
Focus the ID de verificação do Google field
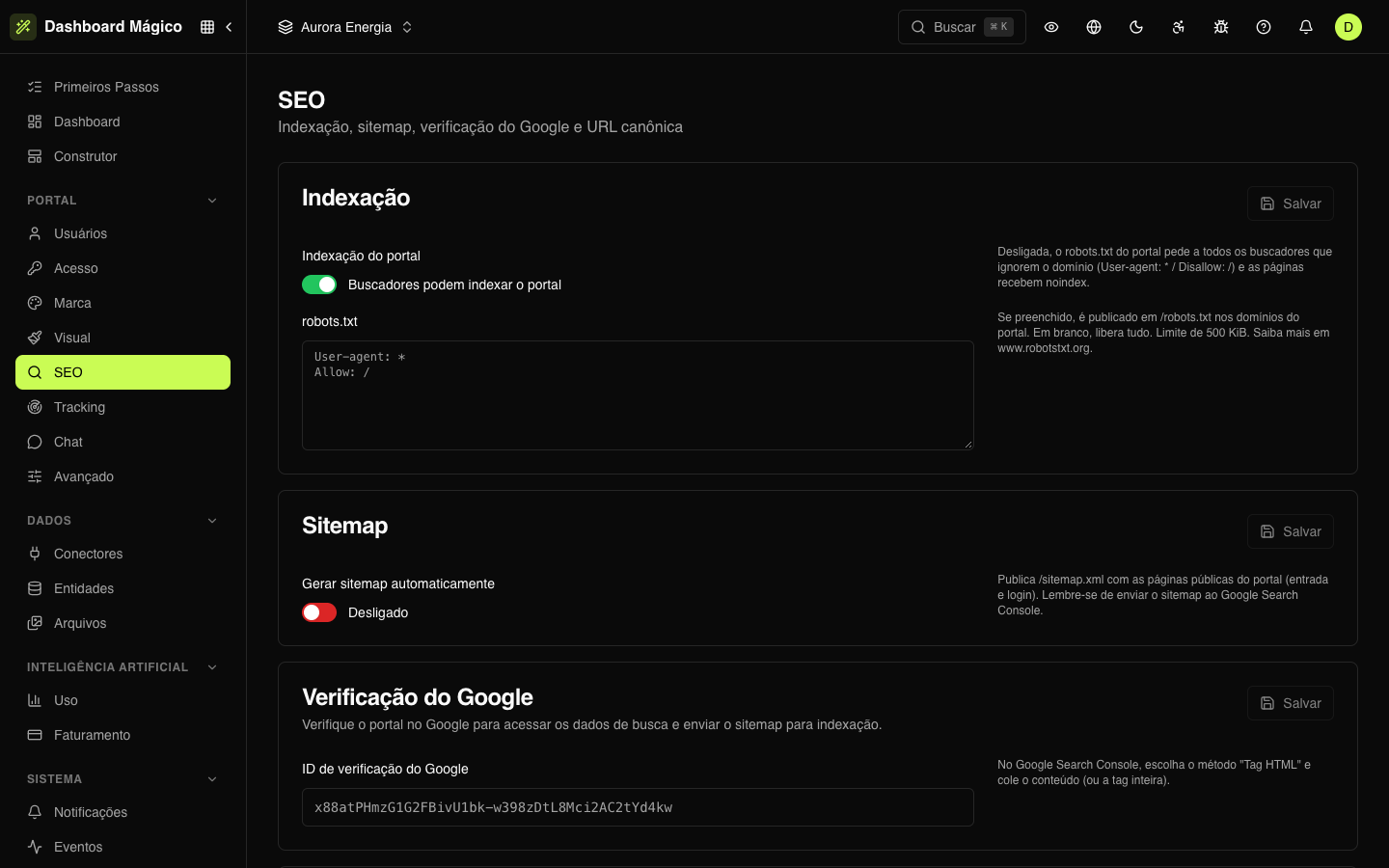click(x=638, y=807)
